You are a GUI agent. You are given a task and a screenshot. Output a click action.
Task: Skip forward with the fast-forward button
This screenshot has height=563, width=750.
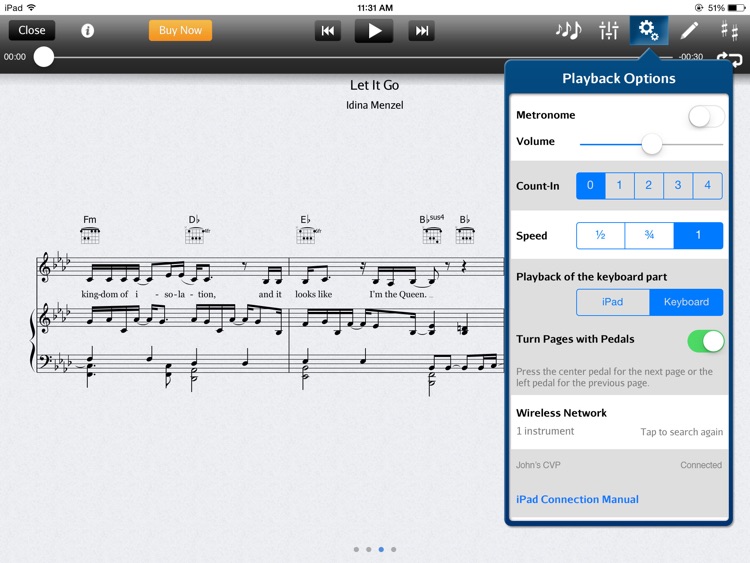click(421, 31)
